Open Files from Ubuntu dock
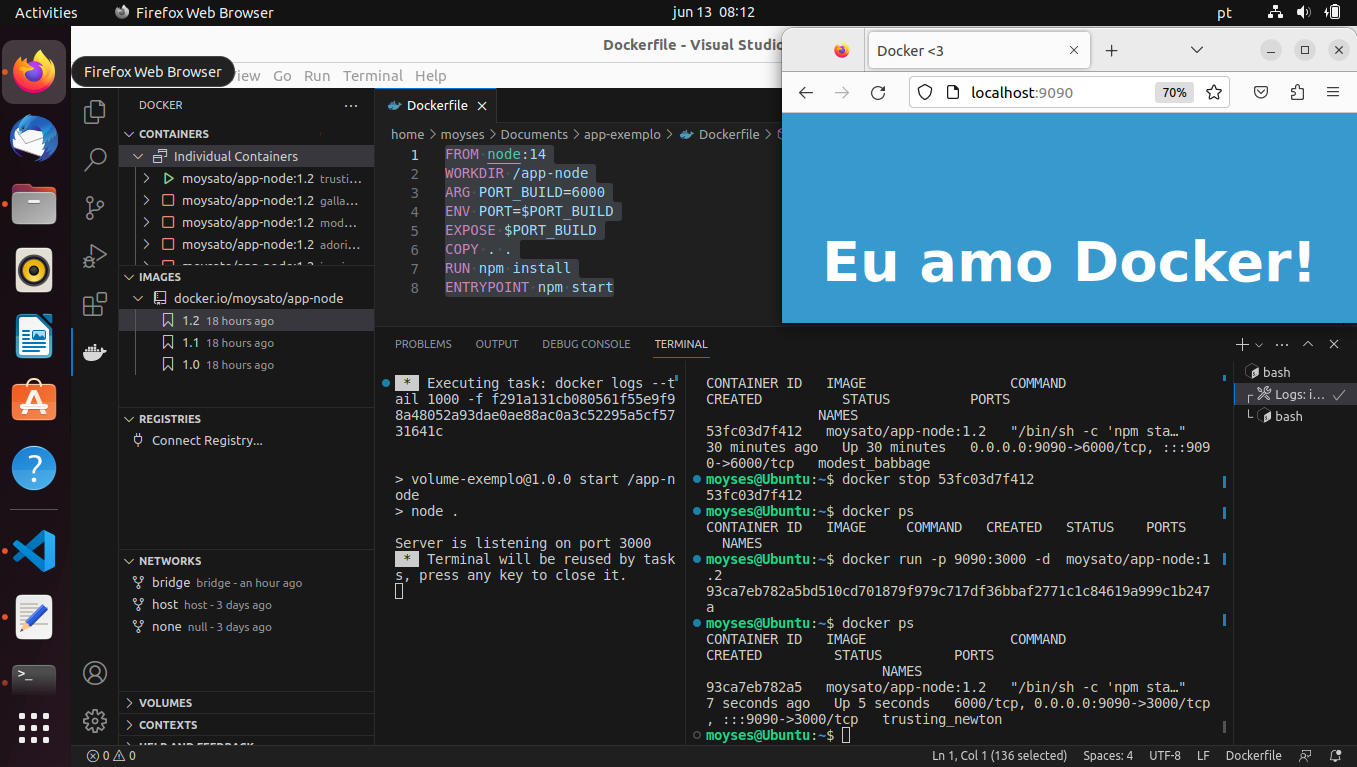The image size is (1357, 767). (x=34, y=204)
